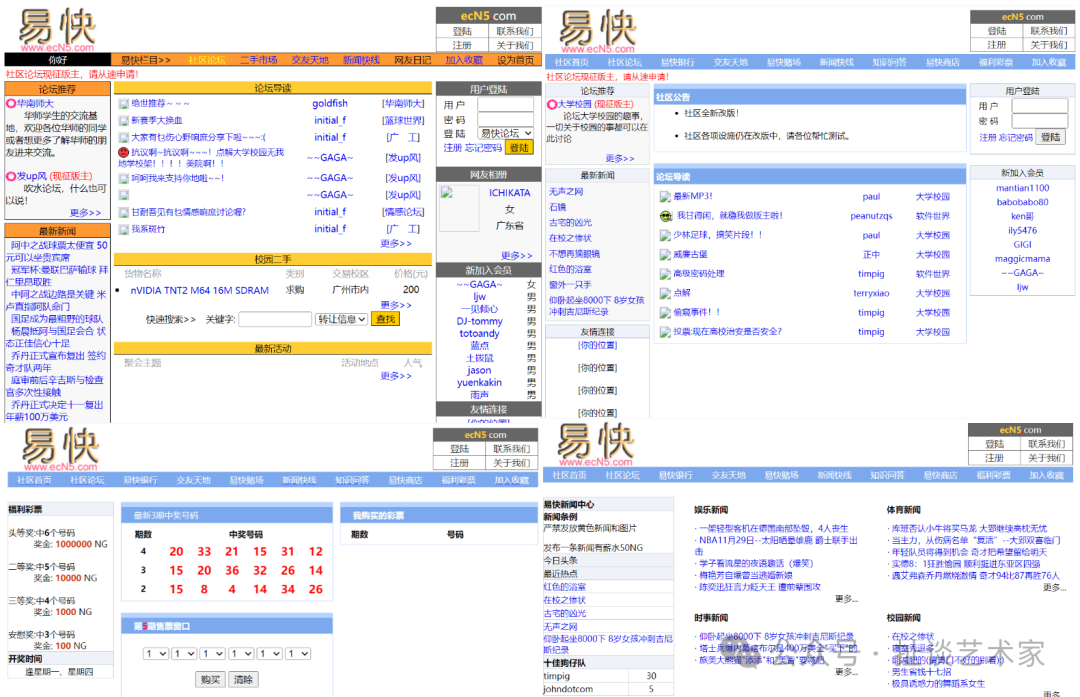Click the angry red face icon beside 抗议啊
Screen dimensions: 1080x697
click(123, 152)
